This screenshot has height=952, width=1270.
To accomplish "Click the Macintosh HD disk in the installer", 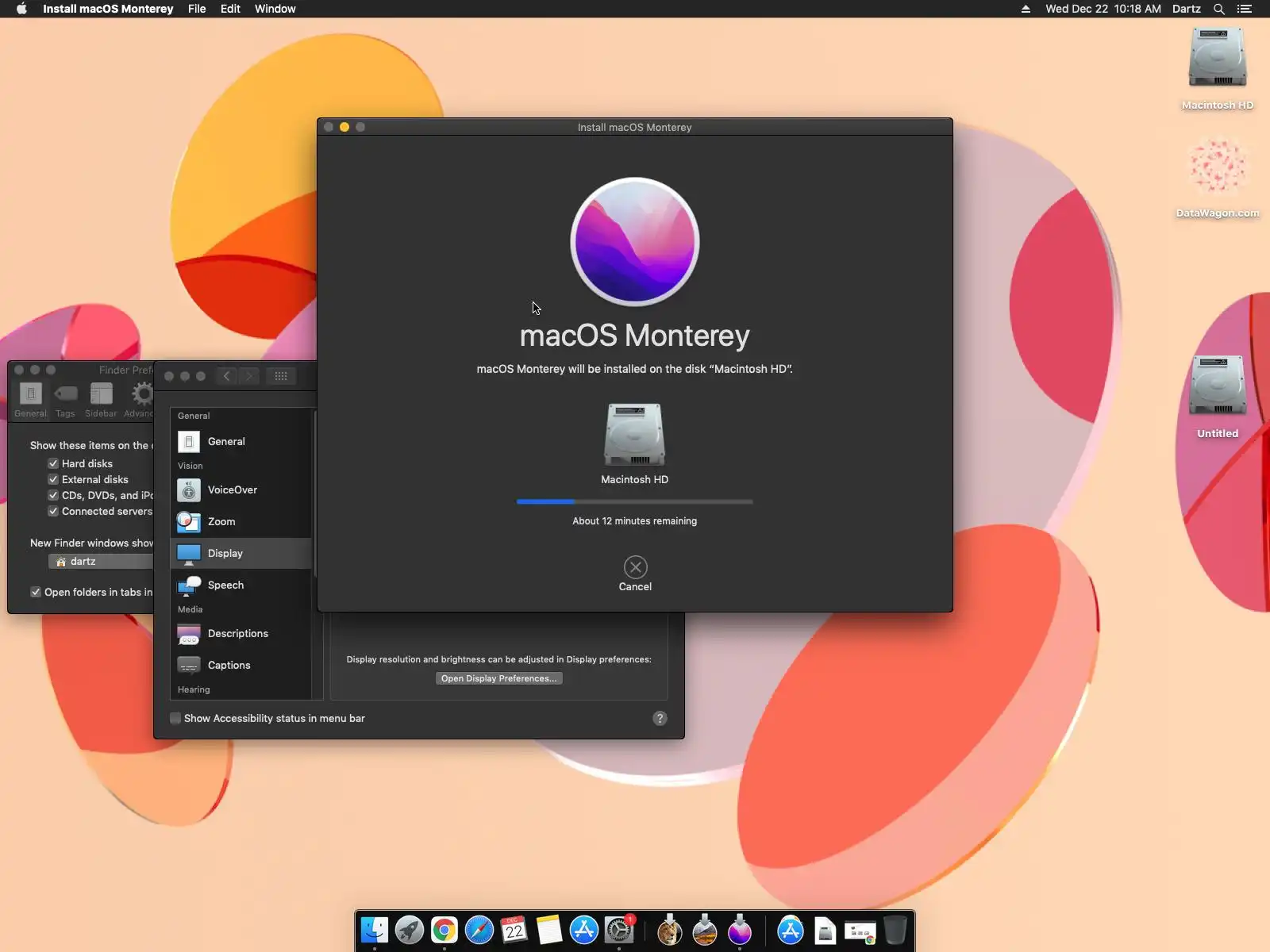I will click(x=634, y=435).
